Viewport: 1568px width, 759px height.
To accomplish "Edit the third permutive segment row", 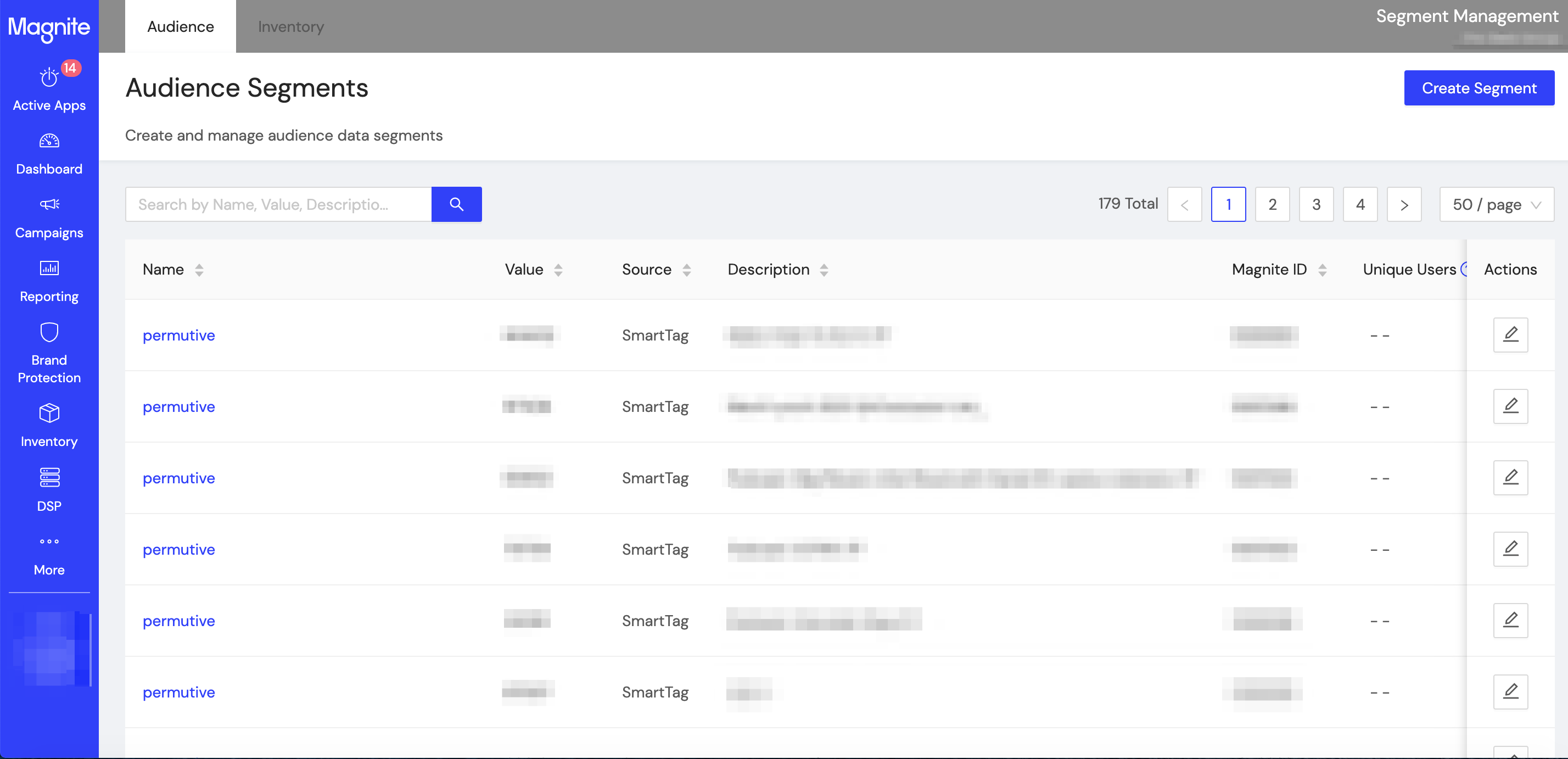I will pos(1510,478).
